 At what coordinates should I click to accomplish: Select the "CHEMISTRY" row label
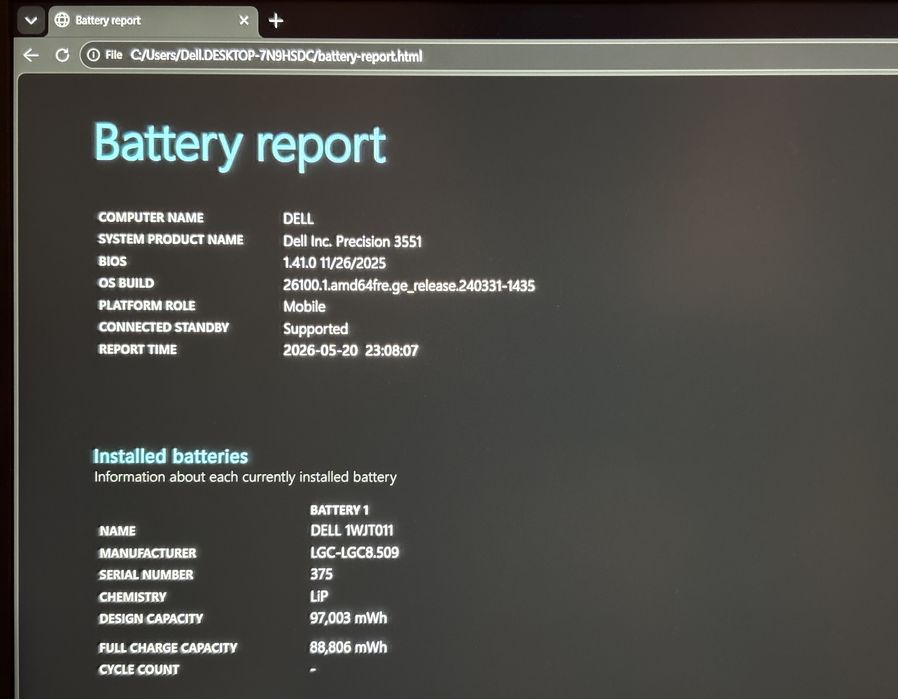(132, 597)
